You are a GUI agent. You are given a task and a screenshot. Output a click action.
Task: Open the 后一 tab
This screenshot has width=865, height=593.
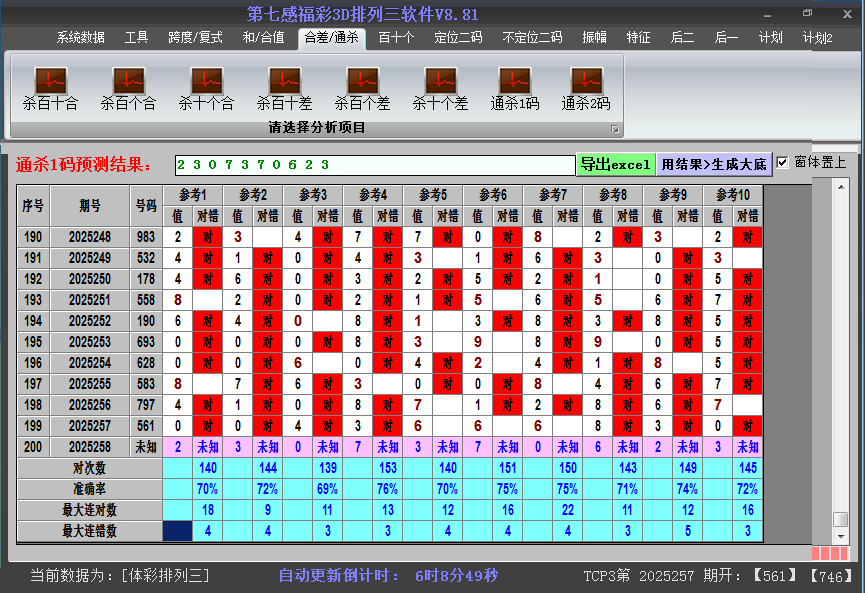point(726,38)
